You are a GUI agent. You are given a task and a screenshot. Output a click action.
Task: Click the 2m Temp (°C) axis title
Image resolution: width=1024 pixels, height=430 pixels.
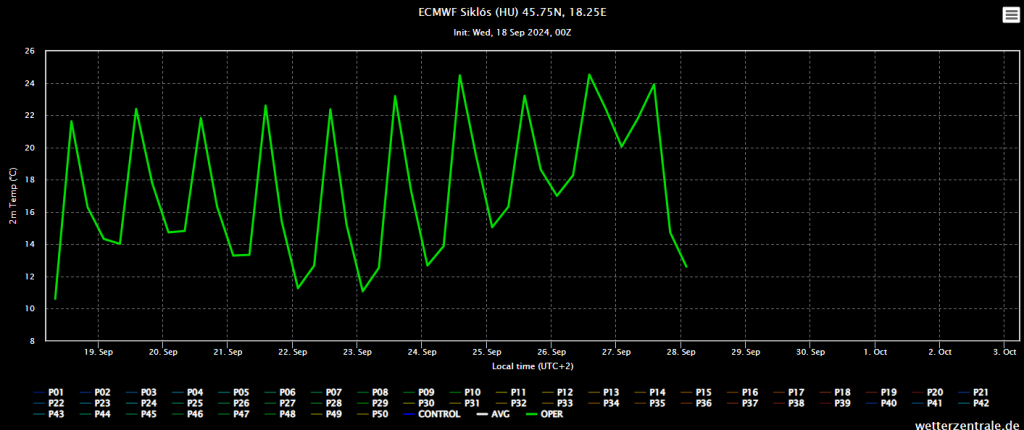[14, 196]
